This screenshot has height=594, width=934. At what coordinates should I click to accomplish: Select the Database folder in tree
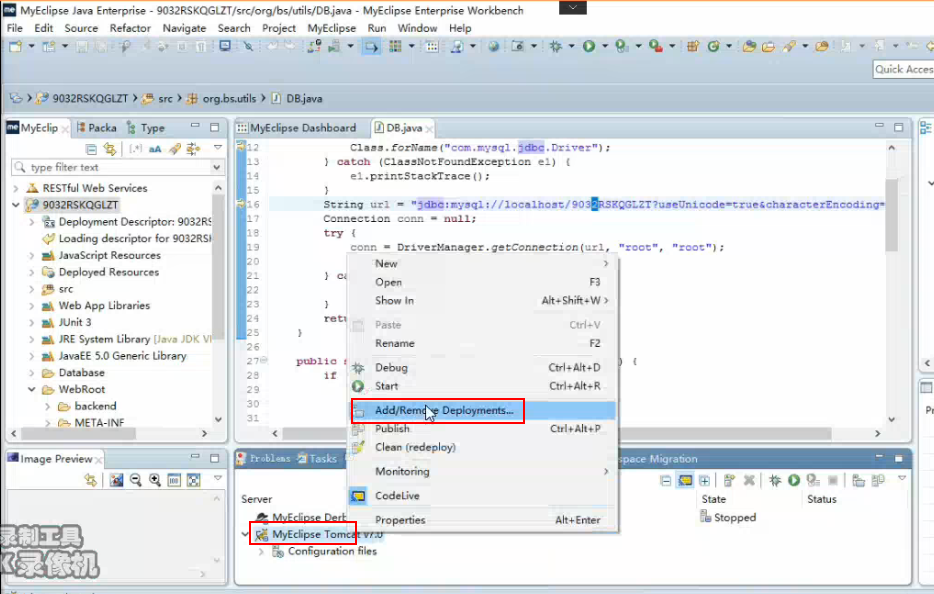(x=82, y=372)
